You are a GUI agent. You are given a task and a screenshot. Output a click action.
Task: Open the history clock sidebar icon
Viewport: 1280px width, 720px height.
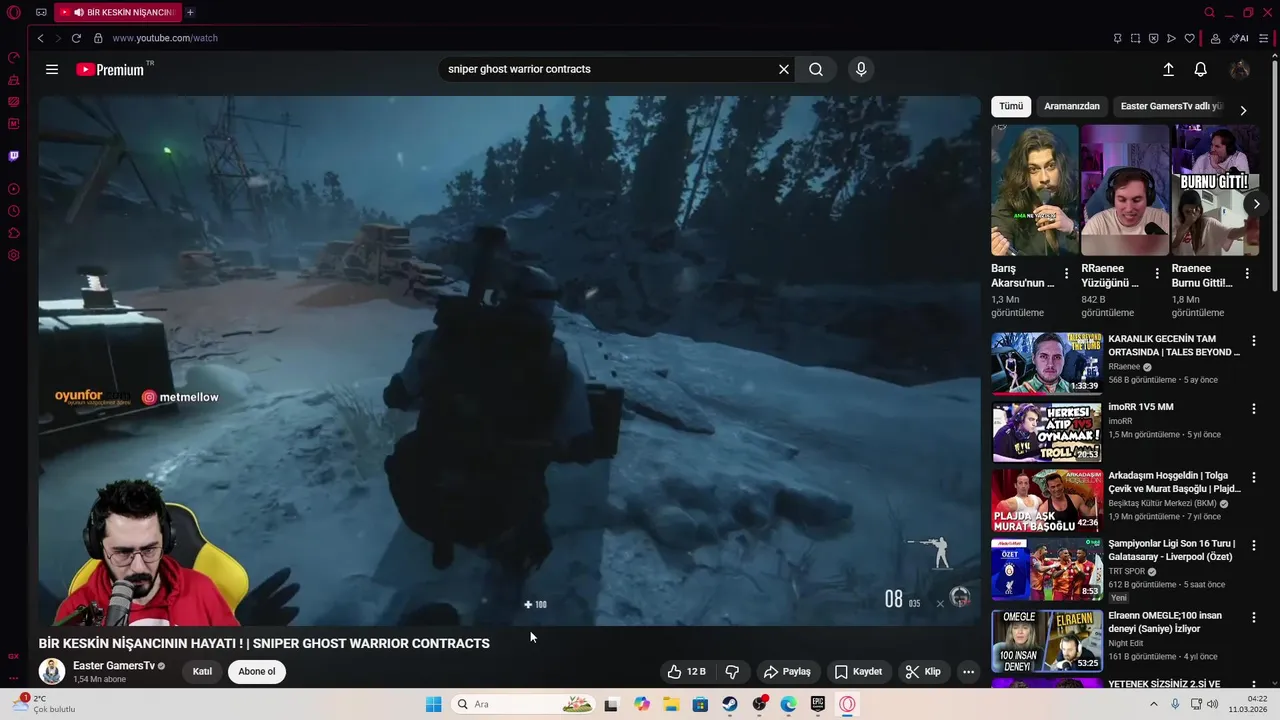tap(14, 211)
